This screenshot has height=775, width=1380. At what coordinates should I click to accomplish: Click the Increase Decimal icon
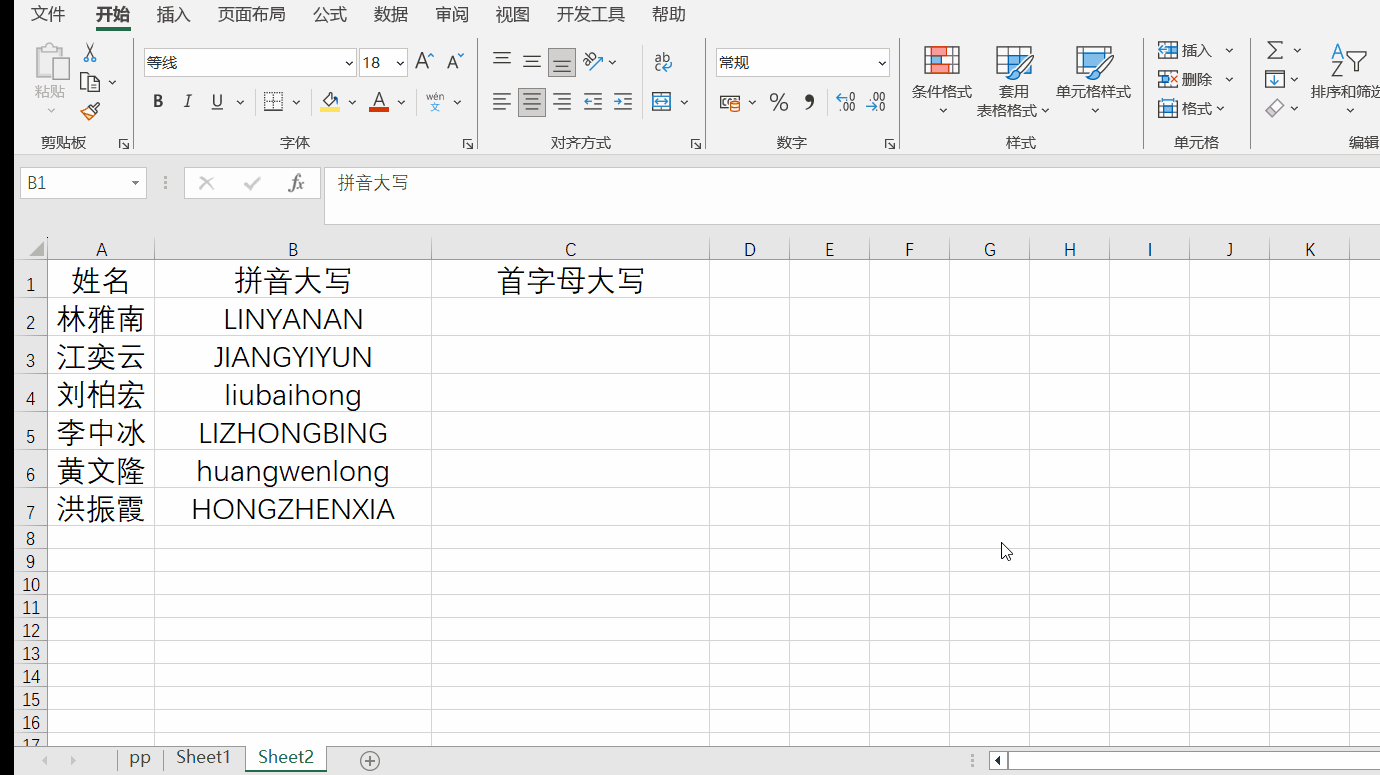846,102
